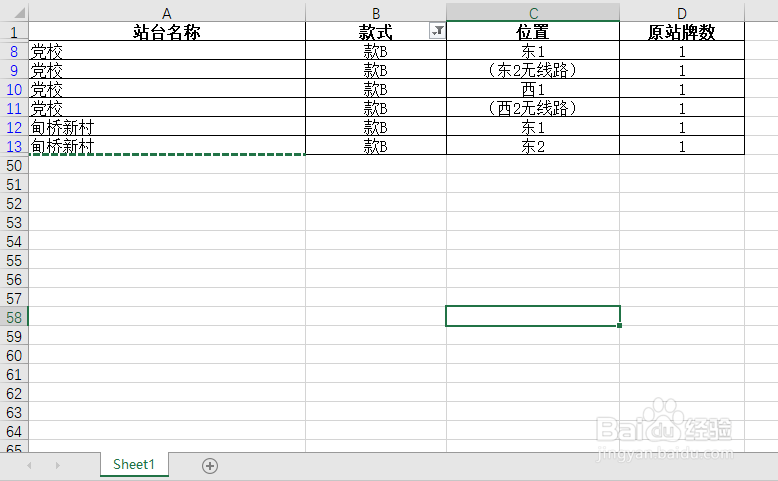Select the (东2无线路) cell
Viewport: 778px width, 481px height.
click(x=533, y=70)
